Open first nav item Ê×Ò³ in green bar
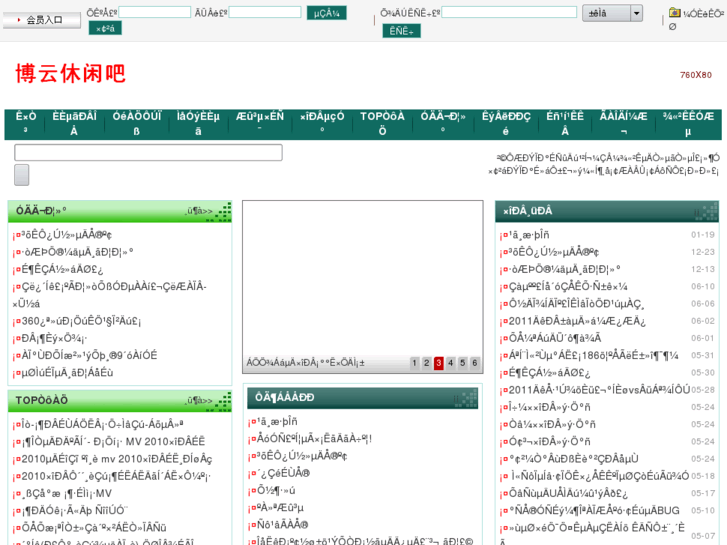This screenshot has width=727, height=545. tap(26, 123)
